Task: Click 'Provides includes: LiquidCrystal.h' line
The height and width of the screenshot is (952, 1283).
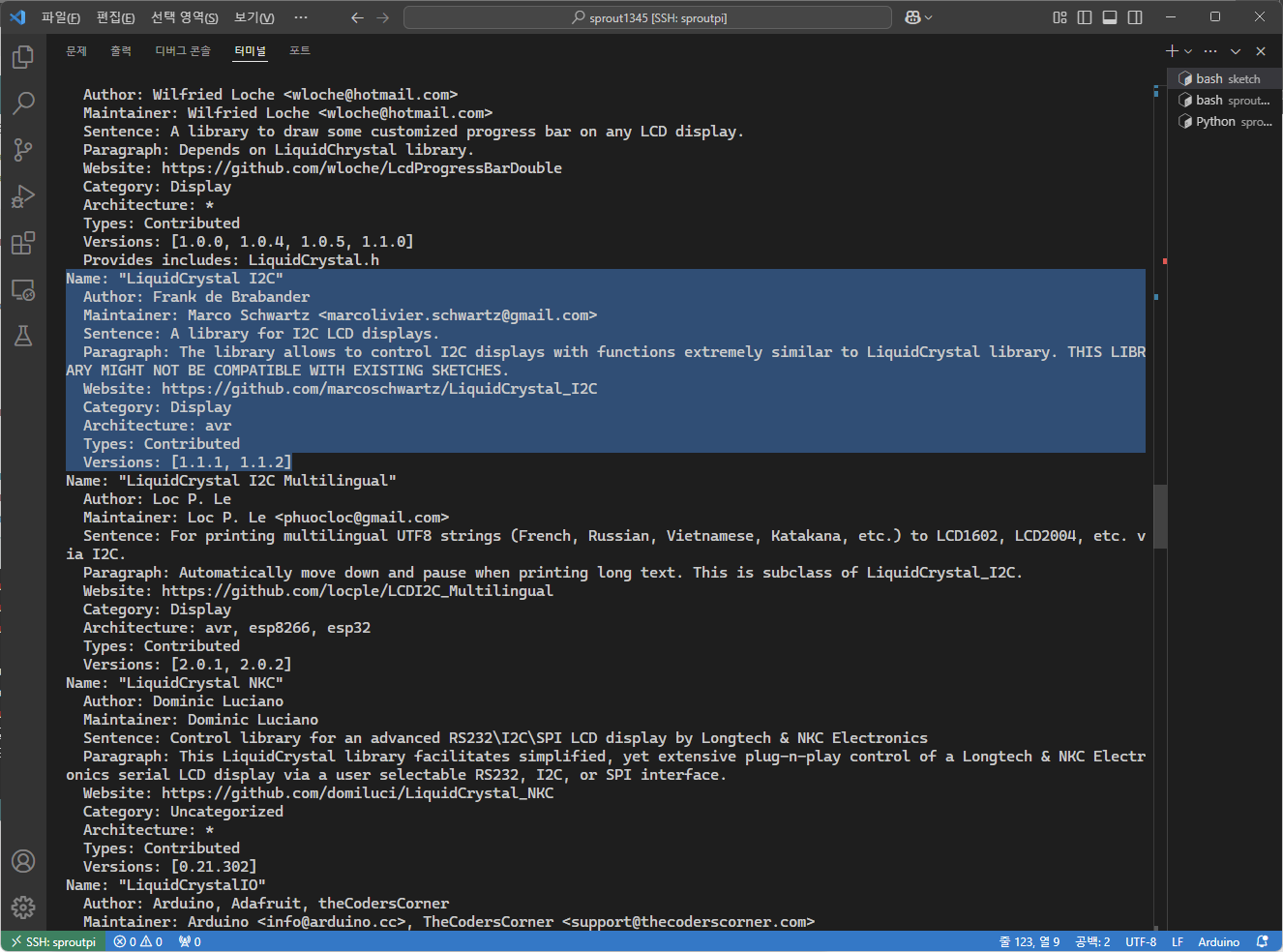Action: point(231,260)
